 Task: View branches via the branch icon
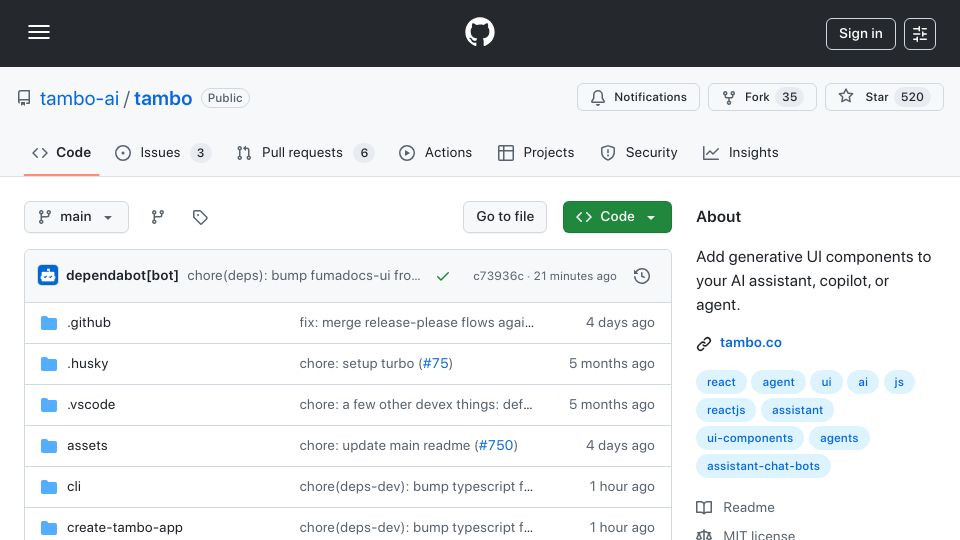click(158, 217)
